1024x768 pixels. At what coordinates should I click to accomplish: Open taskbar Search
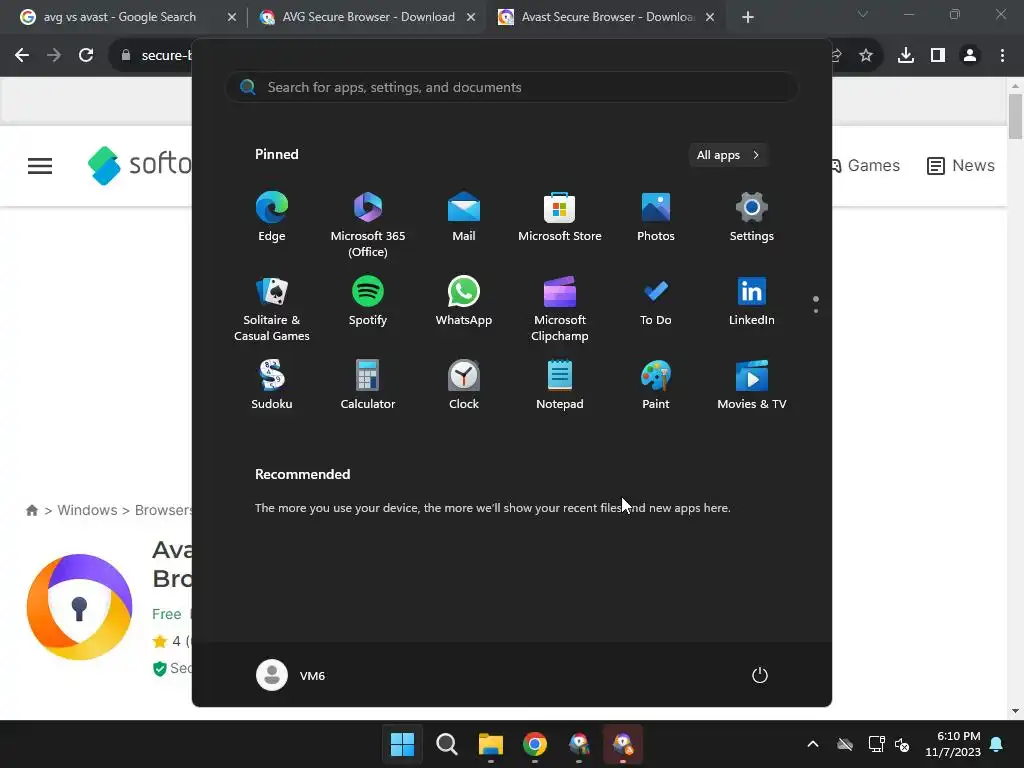447,744
